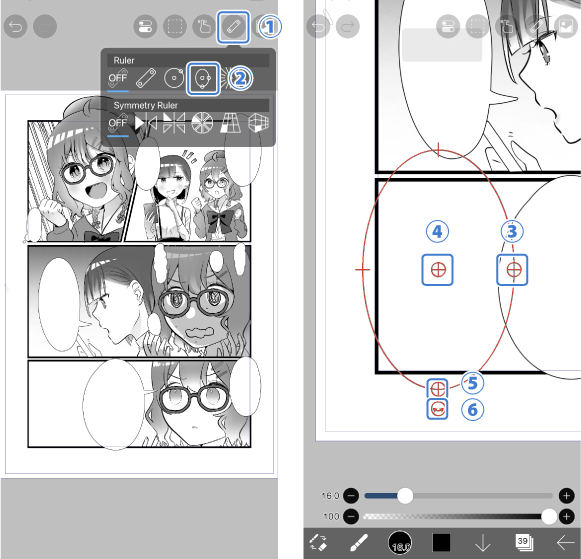Select the Straight Ruler option
This screenshot has height=559, width=581.
pos(146,78)
